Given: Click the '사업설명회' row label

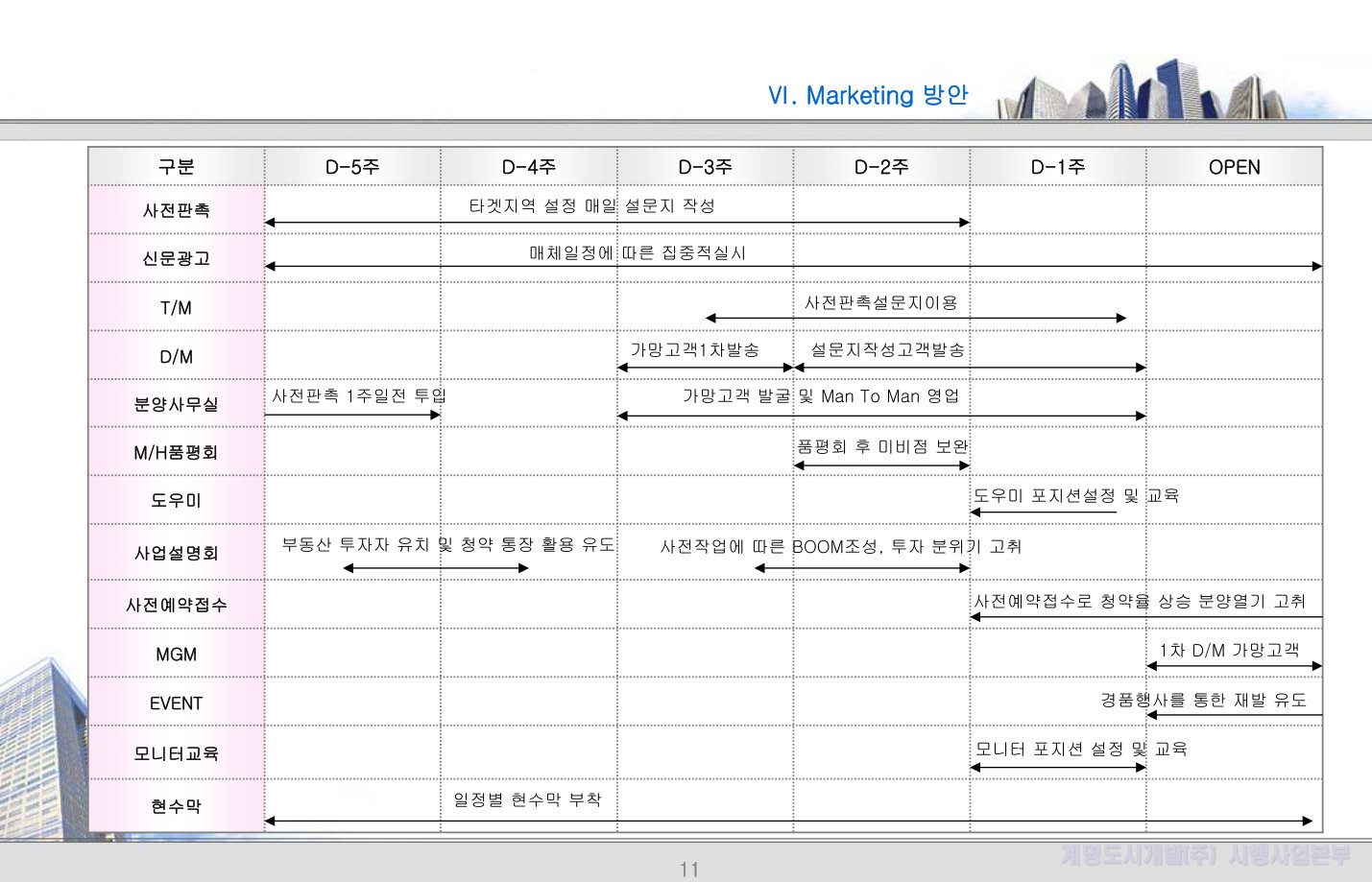Looking at the screenshot, I should click(177, 553).
